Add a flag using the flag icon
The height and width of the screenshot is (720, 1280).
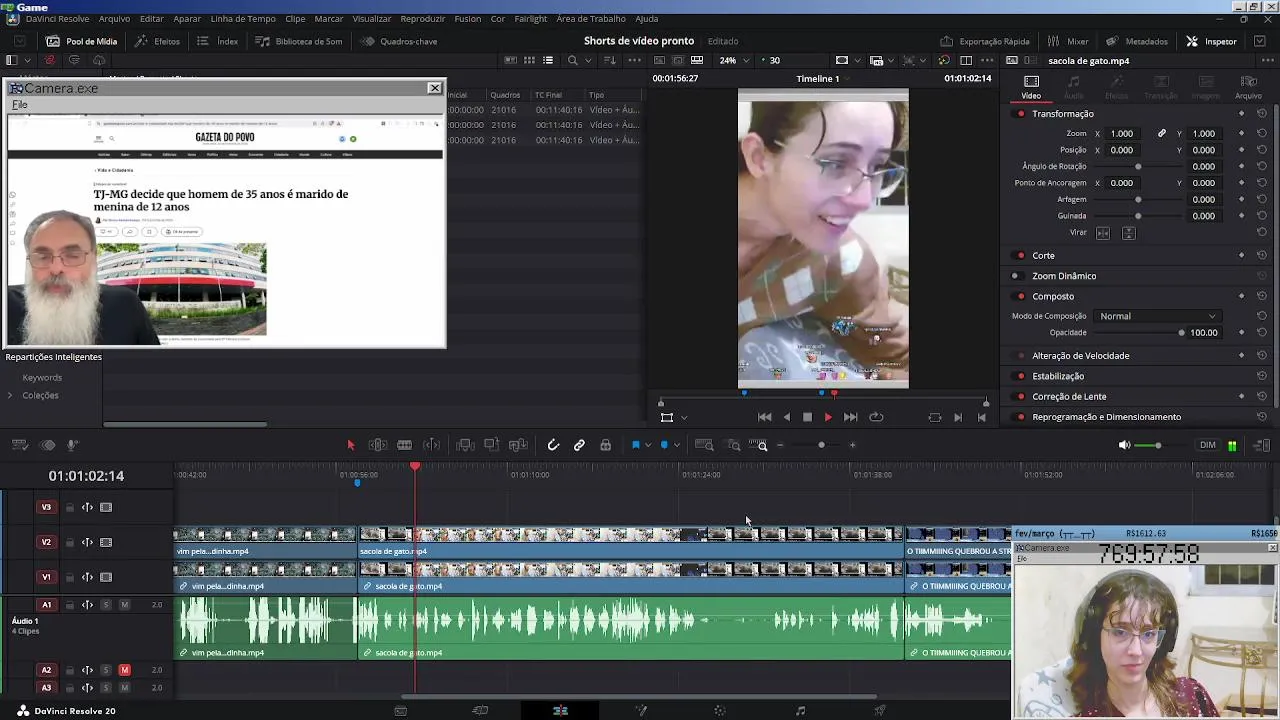coord(635,445)
